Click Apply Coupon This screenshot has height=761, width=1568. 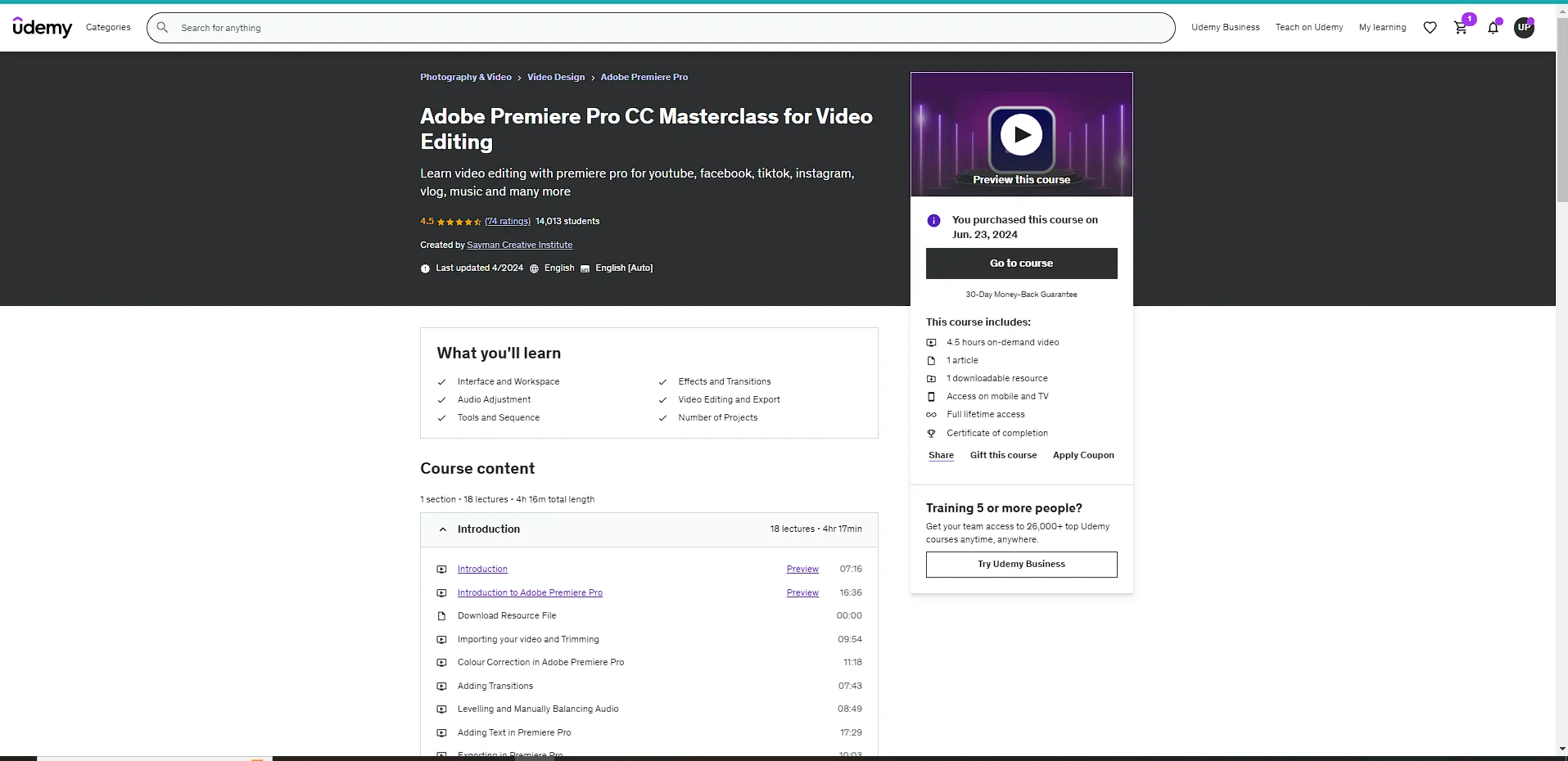[1083, 455]
